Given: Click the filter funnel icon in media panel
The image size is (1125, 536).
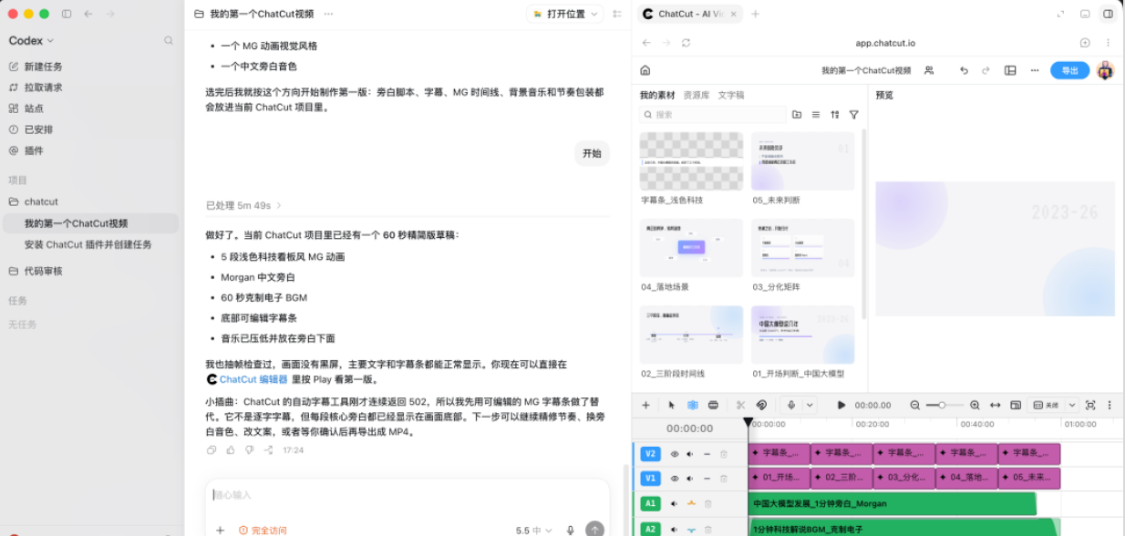Looking at the screenshot, I should pos(854,114).
